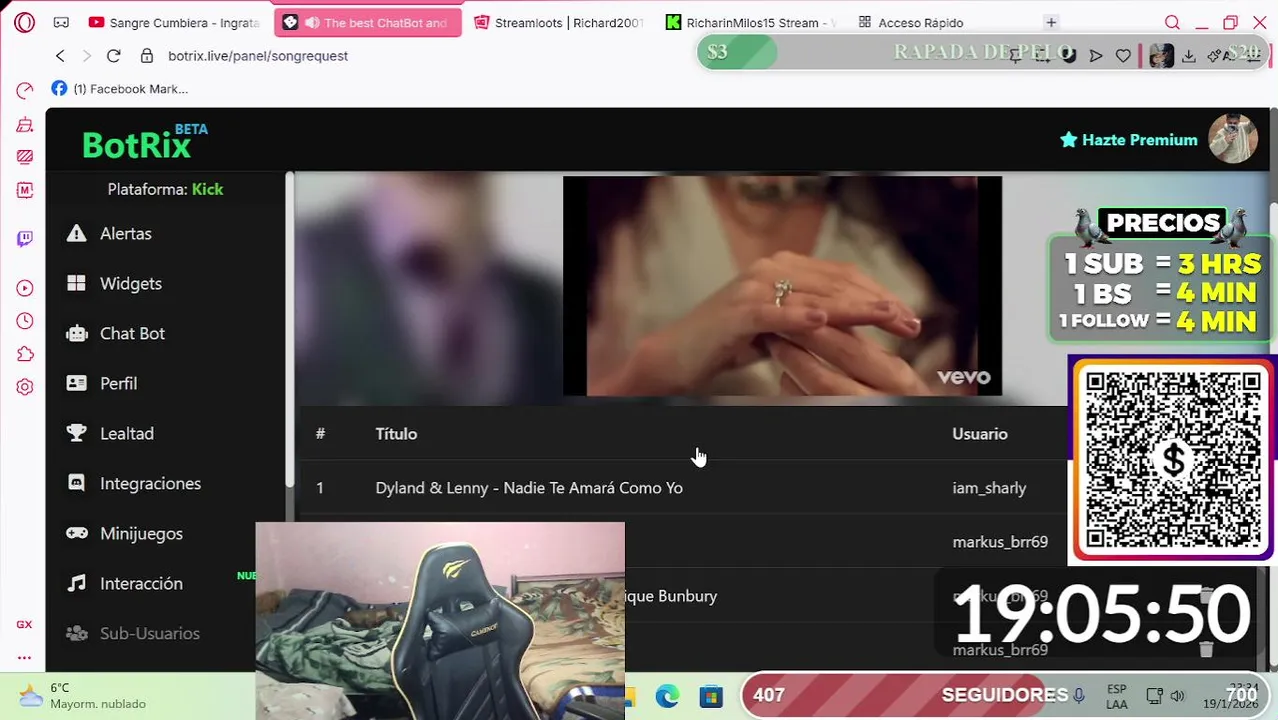This screenshot has width=1278, height=720.
Task: Open browsing history clock icon
Action: [x=25, y=321]
